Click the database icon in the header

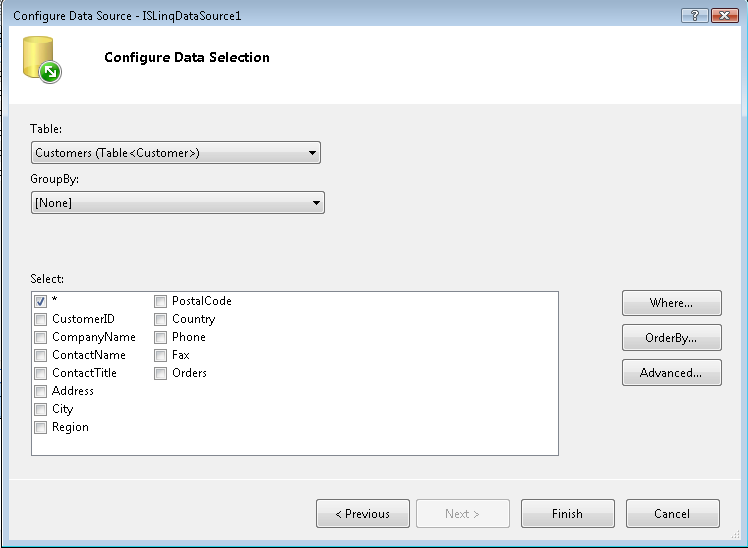pyautogui.click(x=41, y=59)
